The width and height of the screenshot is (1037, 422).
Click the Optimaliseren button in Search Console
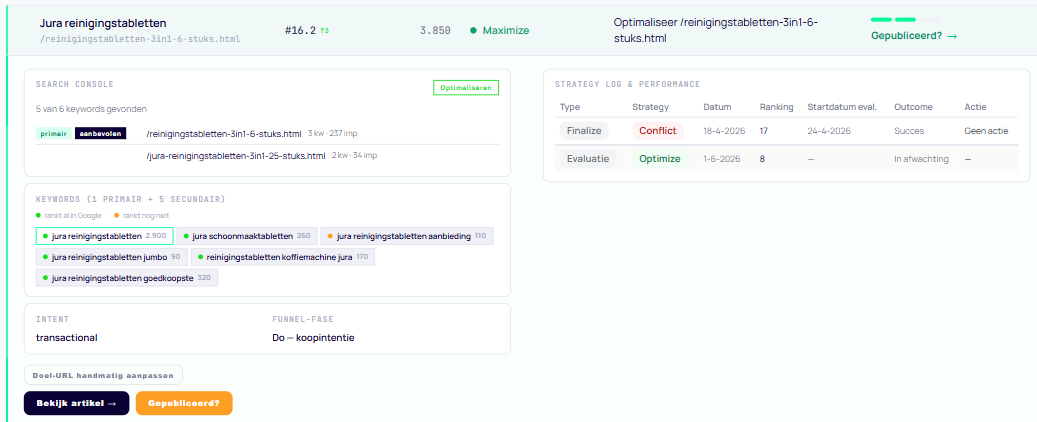coord(466,87)
